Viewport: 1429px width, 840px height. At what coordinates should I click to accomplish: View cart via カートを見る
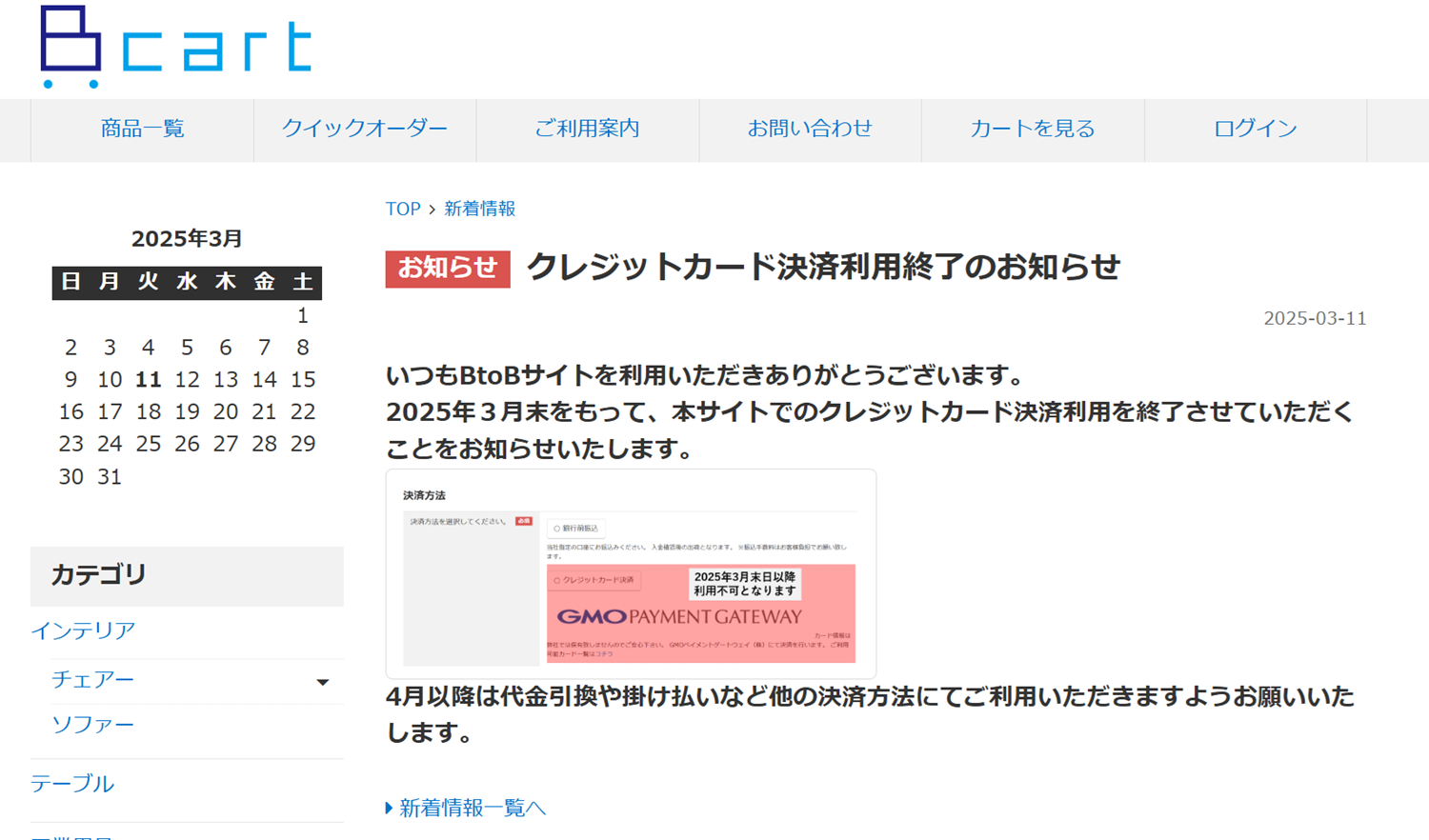point(1033,129)
